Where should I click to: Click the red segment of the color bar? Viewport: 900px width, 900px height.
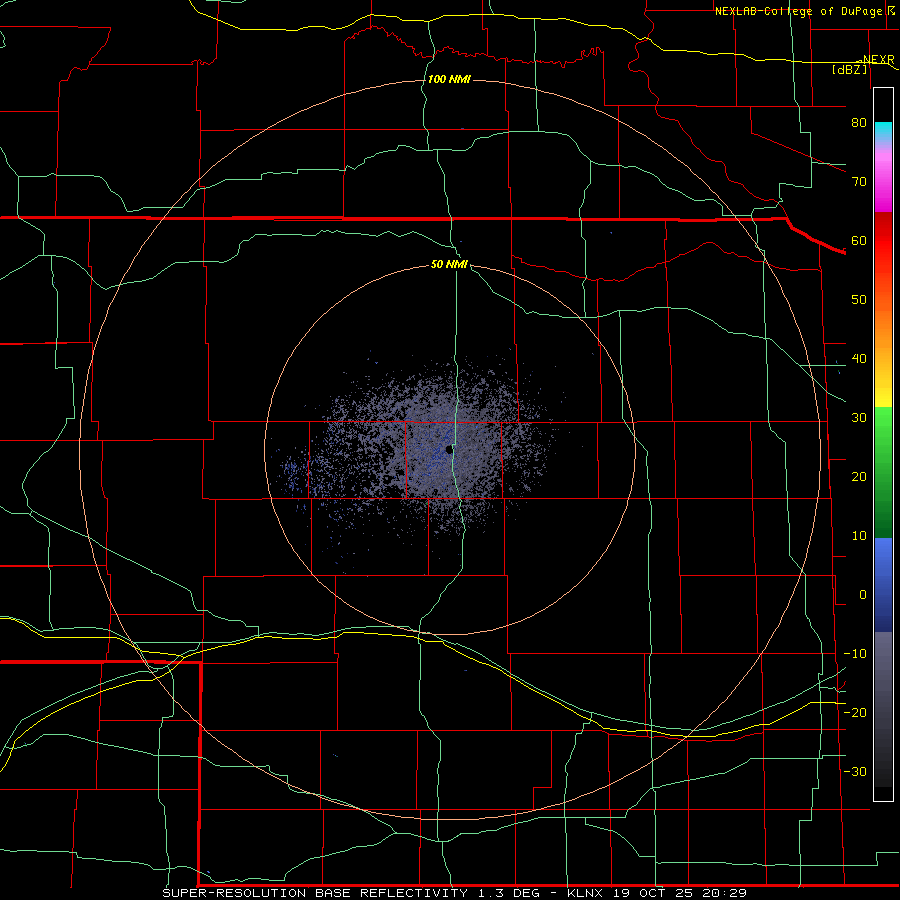pyautogui.click(x=883, y=241)
